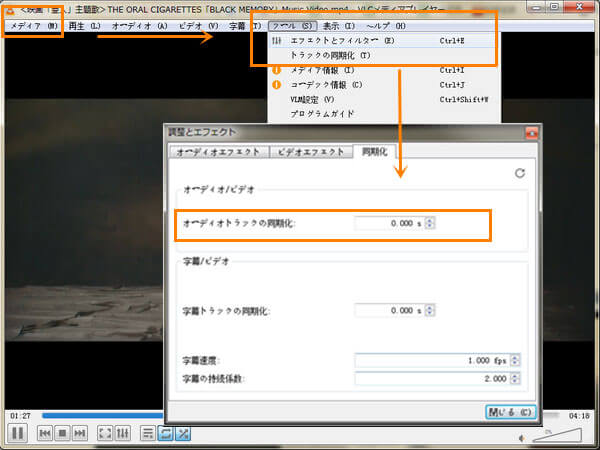Screen dimensions: 600x450
Task: Toggle fullscreen video mode
Action: click(105, 433)
